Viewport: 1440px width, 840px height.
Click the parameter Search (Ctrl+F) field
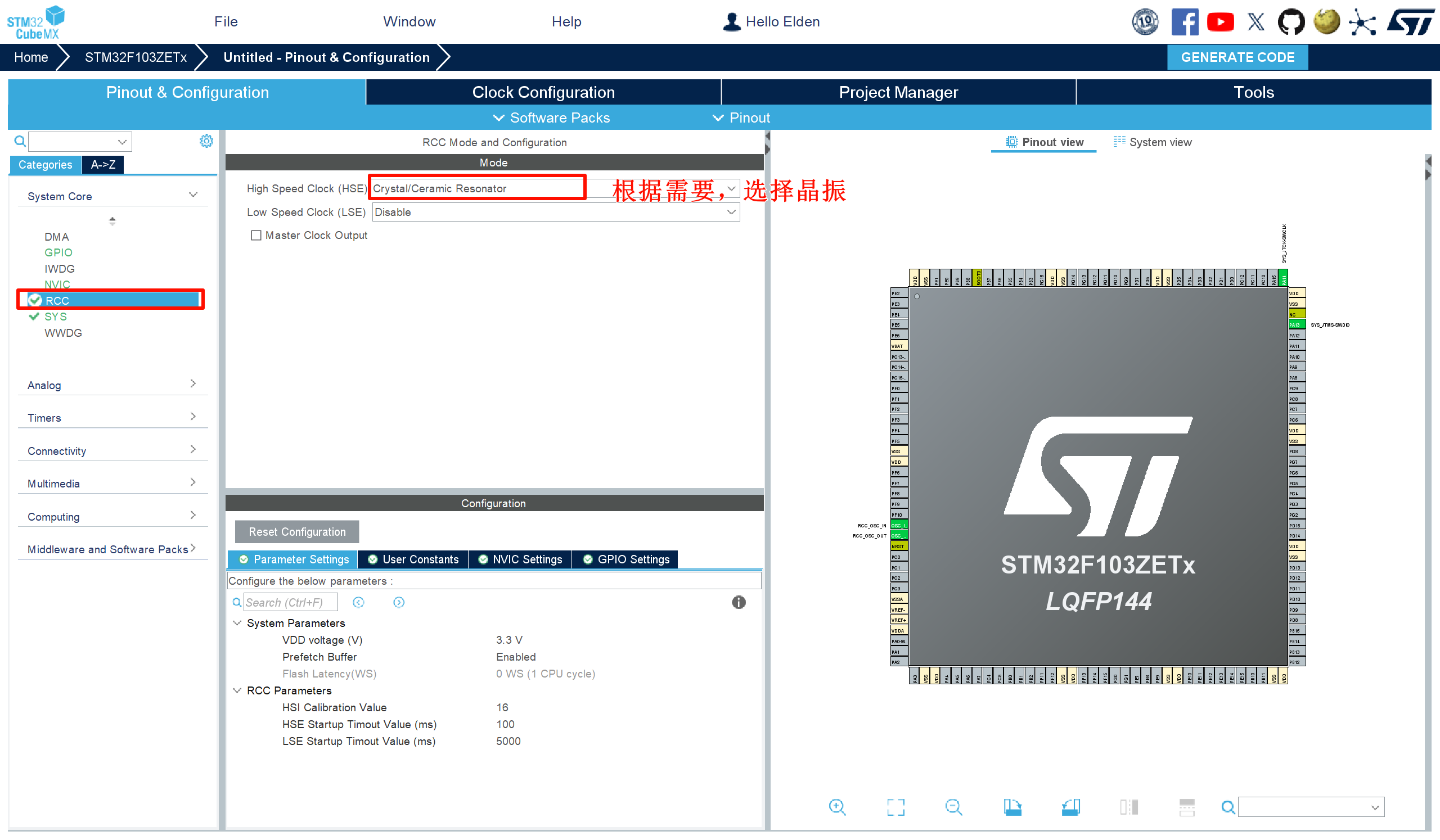[290, 602]
